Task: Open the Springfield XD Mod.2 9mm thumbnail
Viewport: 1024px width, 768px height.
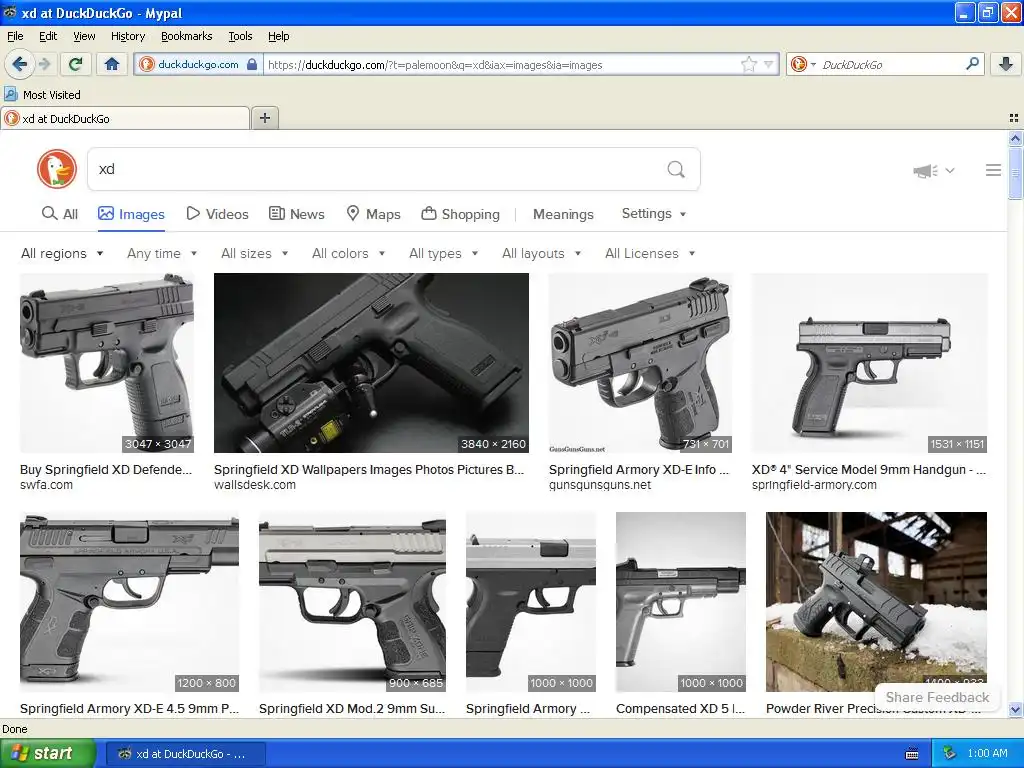Action: pyautogui.click(x=352, y=602)
